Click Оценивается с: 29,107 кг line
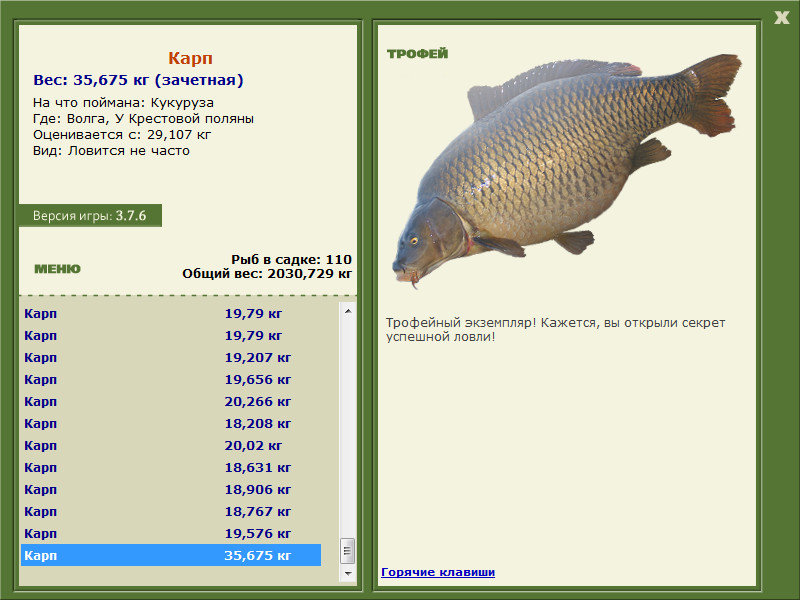This screenshot has height=600, width=800. click(x=122, y=135)
